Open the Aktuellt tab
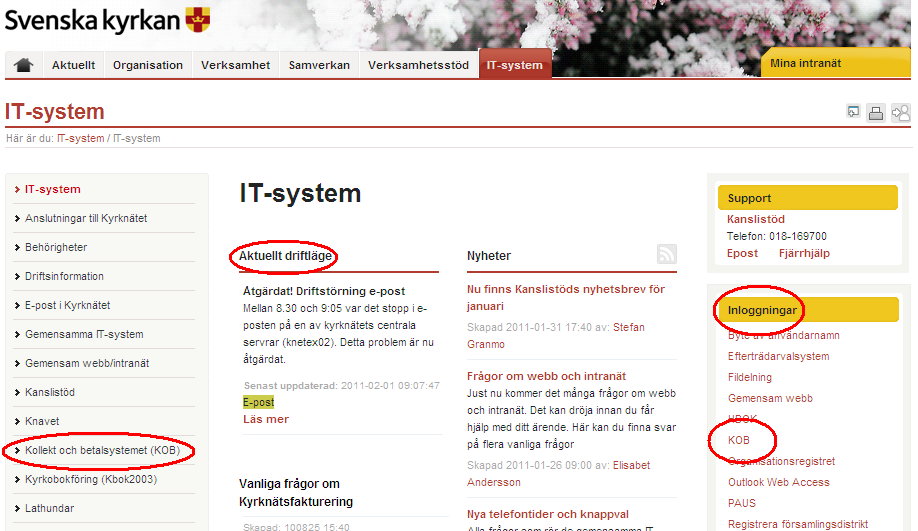The image size is (918, 531). pyautogui.click(x=73, y=65)
